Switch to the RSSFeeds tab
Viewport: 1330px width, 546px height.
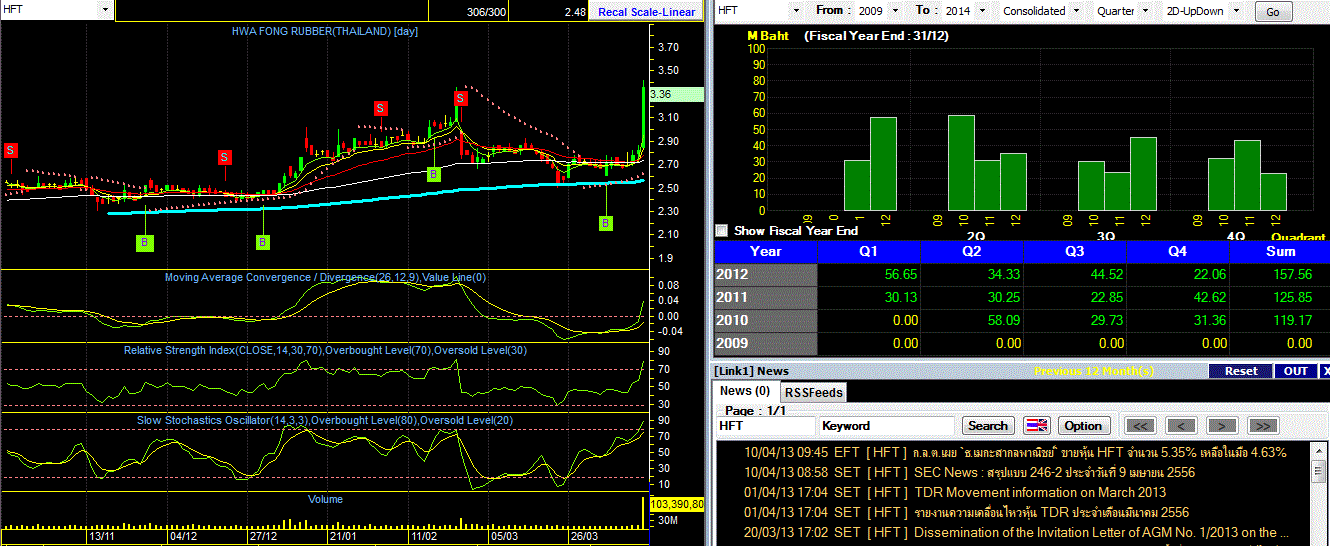(813, 392)
